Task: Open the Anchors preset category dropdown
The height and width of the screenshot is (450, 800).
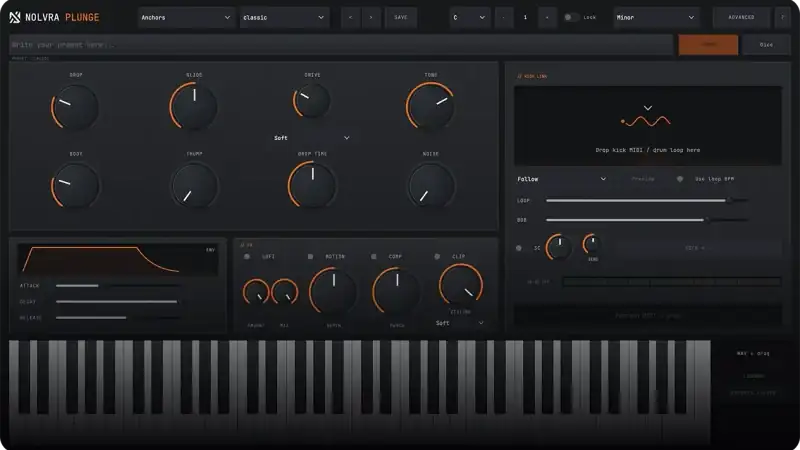Action: tap(186, 17)
